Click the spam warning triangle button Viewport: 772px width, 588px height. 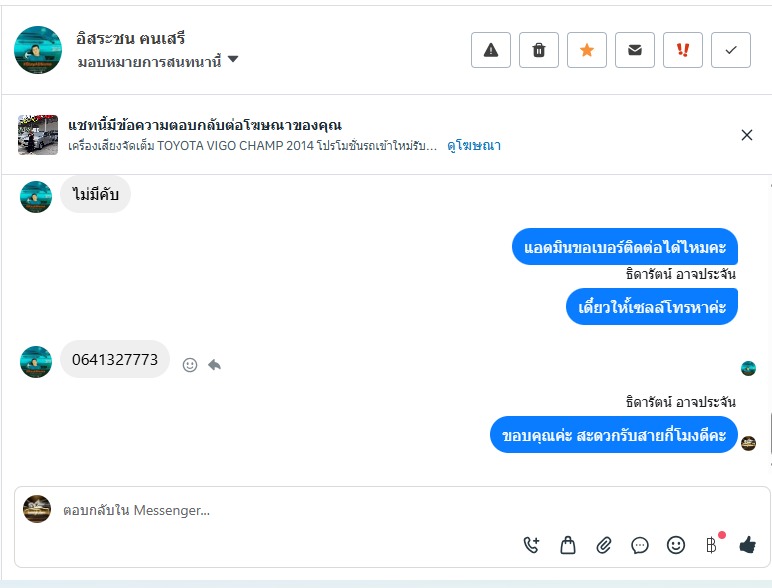pos(491,50)
